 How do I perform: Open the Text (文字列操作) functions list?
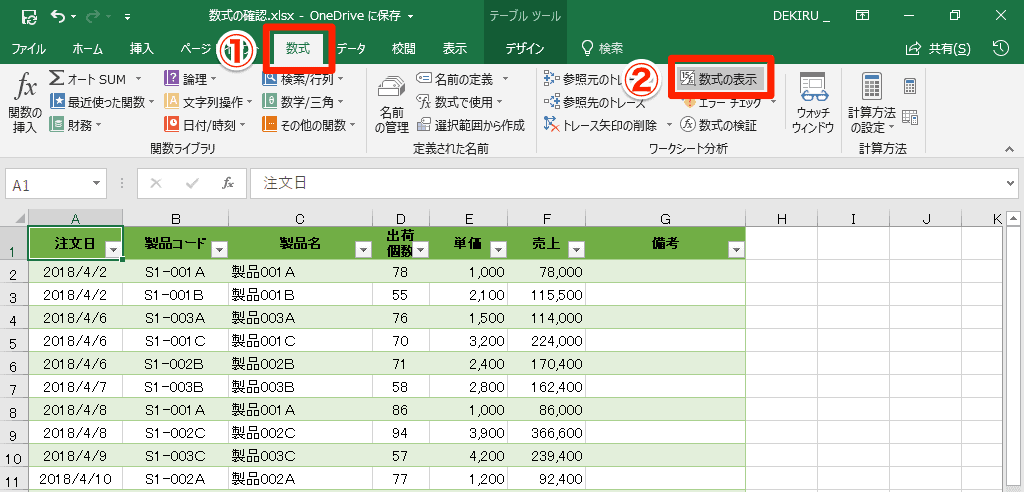[x=208, y=102]
